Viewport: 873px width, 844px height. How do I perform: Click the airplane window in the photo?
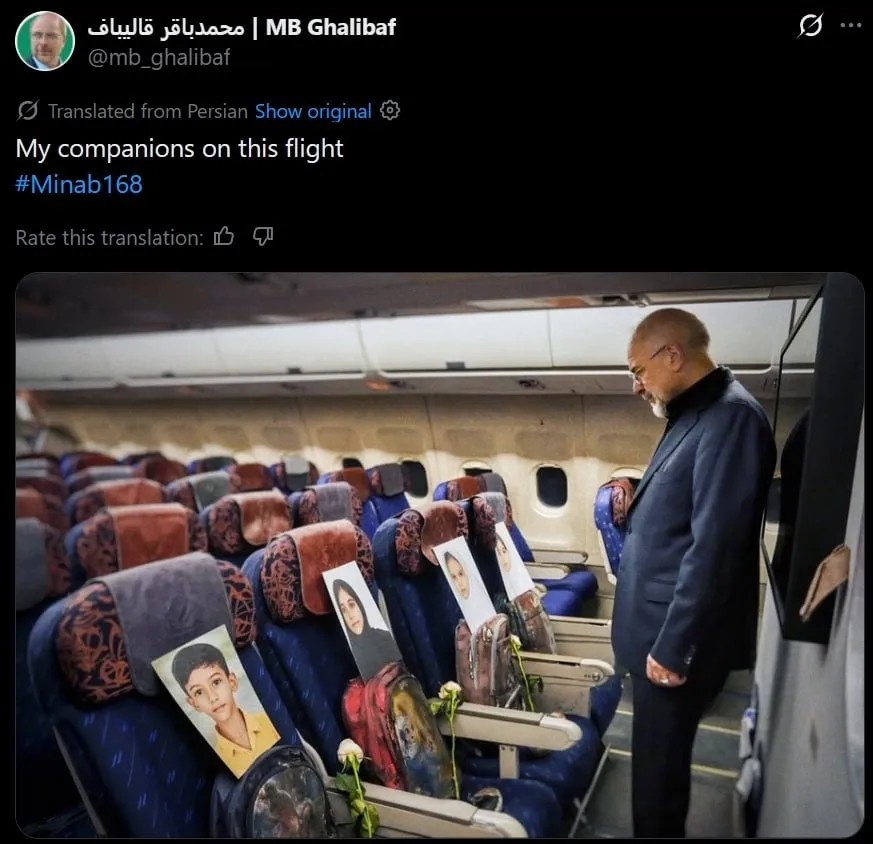(x=551, y=486)
